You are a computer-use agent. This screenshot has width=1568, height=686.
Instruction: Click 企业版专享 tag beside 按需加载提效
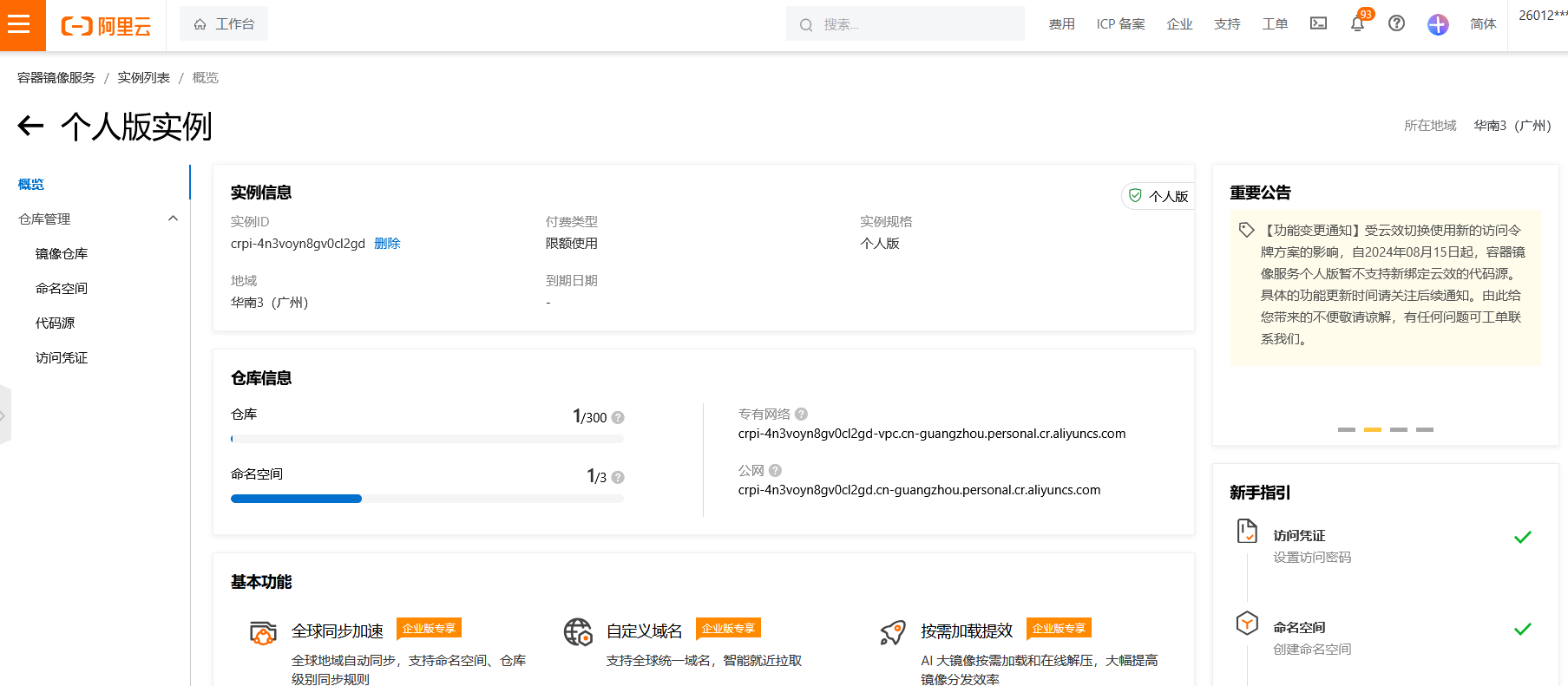click(x=1059, y=628)
